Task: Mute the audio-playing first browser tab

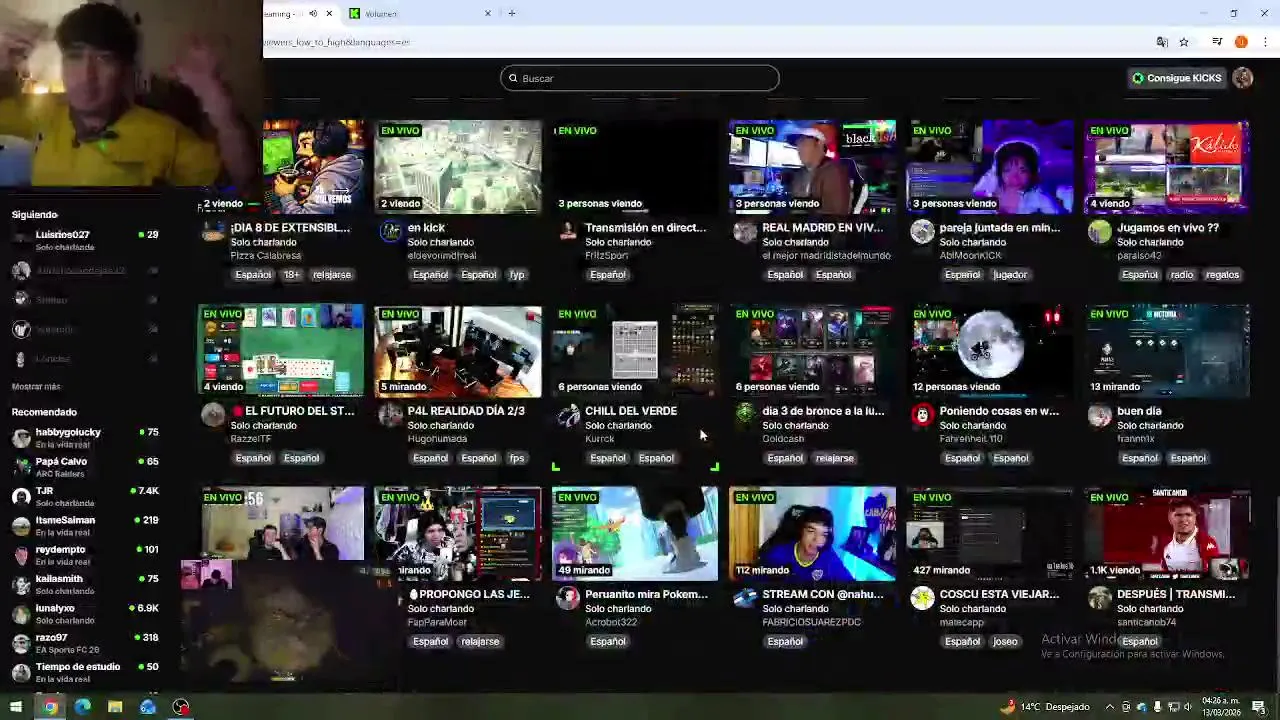Action: (x=313, y=14)
